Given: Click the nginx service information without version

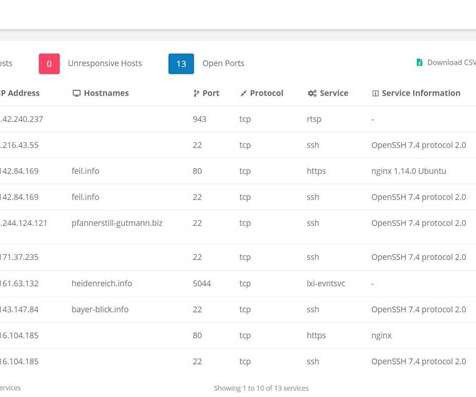Looking at the screenshot, I should [x=382, y=336].
